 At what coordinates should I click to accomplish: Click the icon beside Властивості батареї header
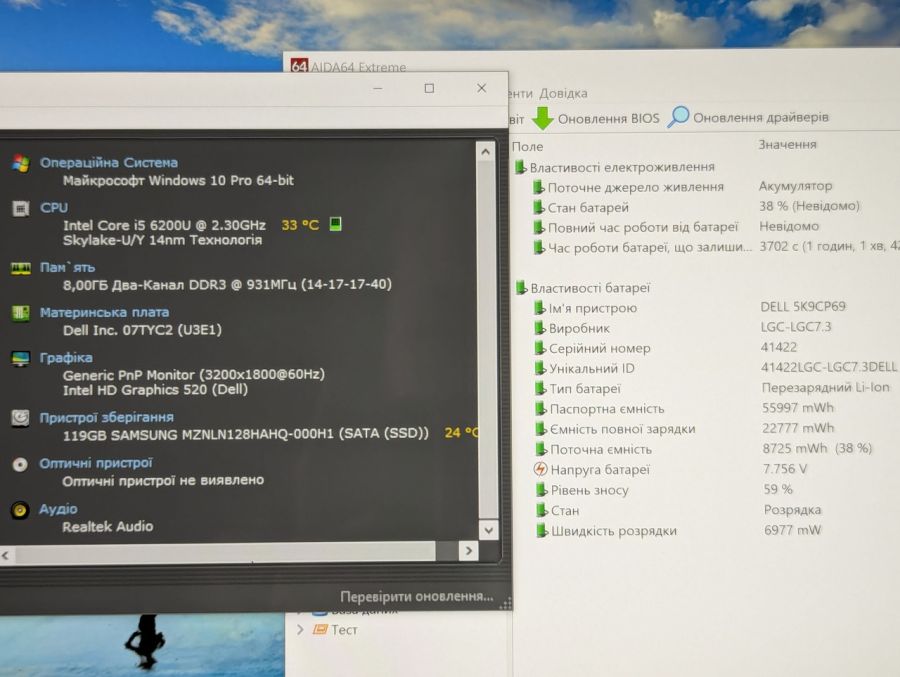(x=521, y=288)
